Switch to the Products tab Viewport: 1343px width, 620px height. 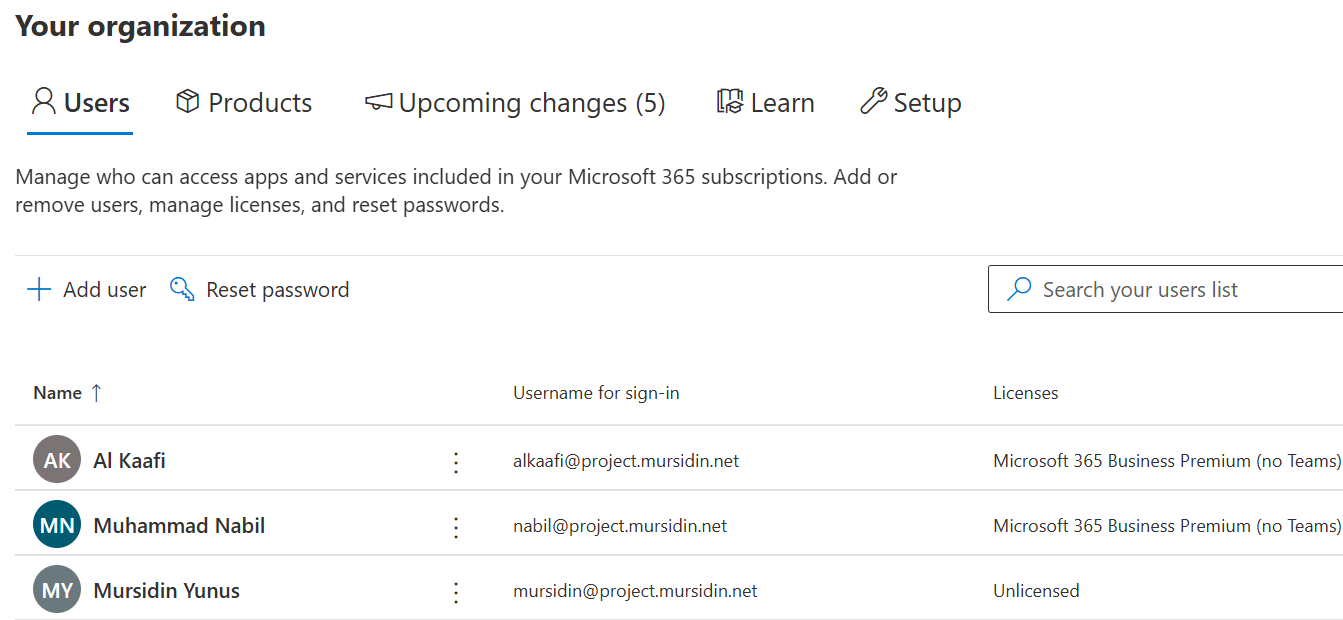(x=244, y=103)
